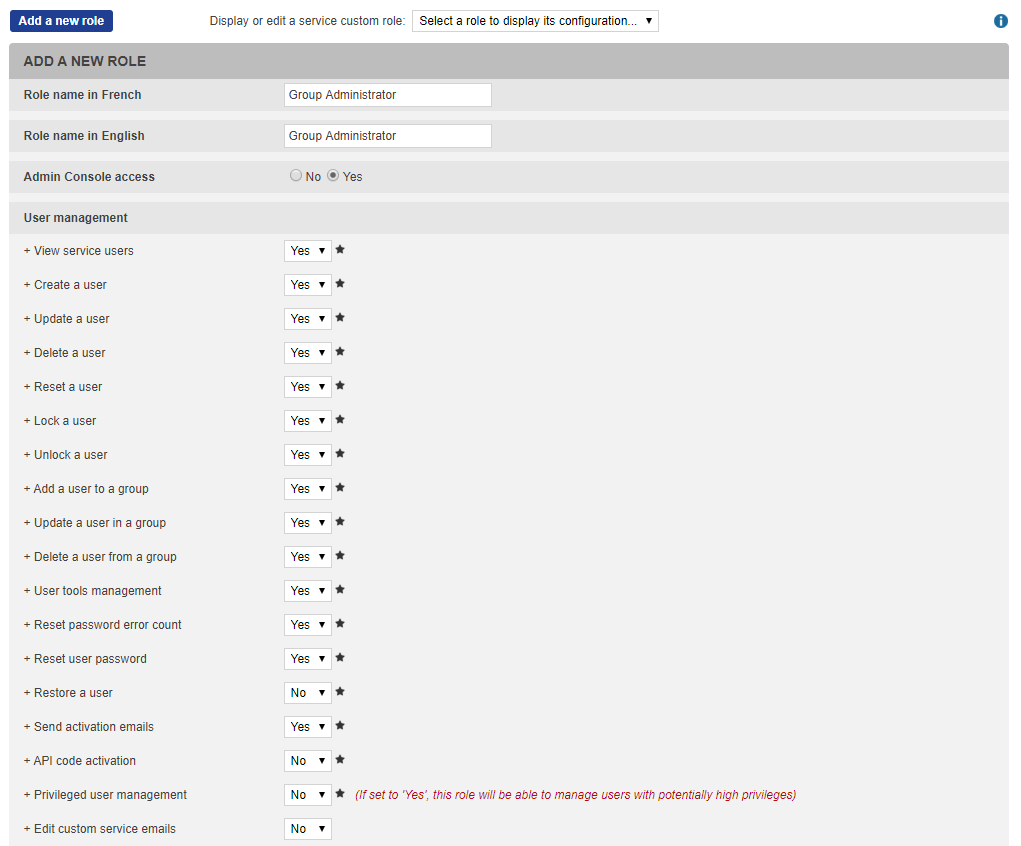This screenshot has width=1021, height=846.
Task: Click the star icon next to User tools management
Action: tap(340, 590)
